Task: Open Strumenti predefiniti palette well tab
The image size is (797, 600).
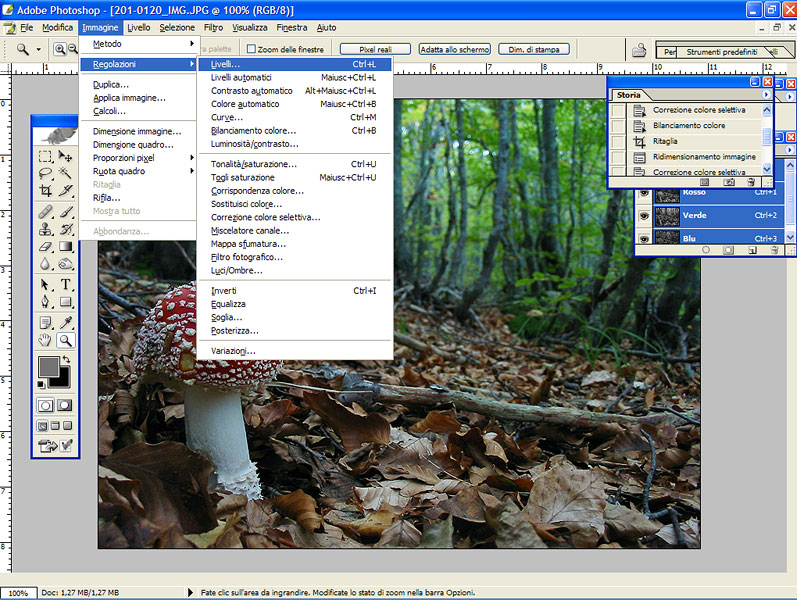Action: click(722, 52)
